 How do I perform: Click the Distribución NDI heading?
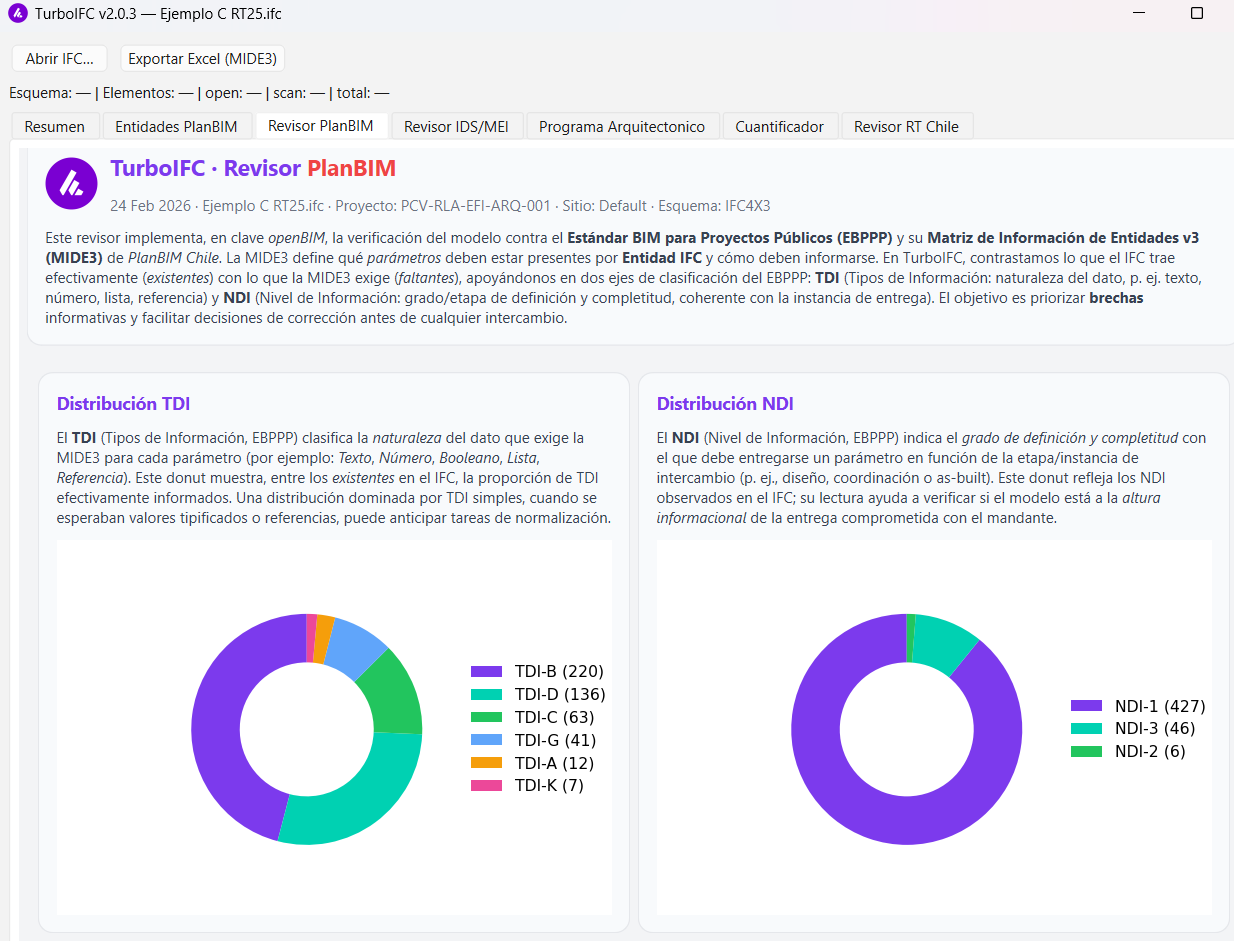pyautogui.click(x=723, y=404)
